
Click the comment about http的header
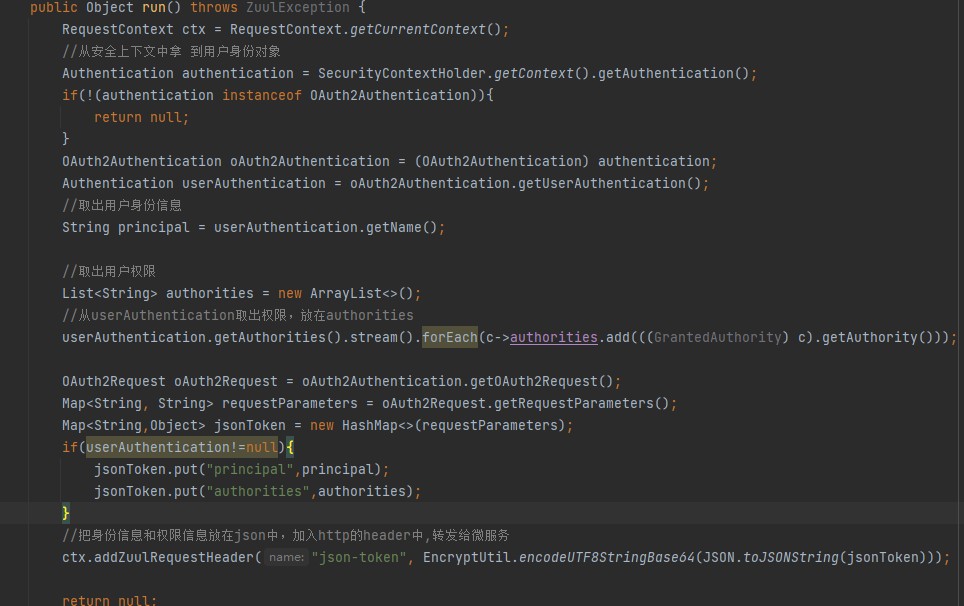pyautogui.click(x=286, y=535)
